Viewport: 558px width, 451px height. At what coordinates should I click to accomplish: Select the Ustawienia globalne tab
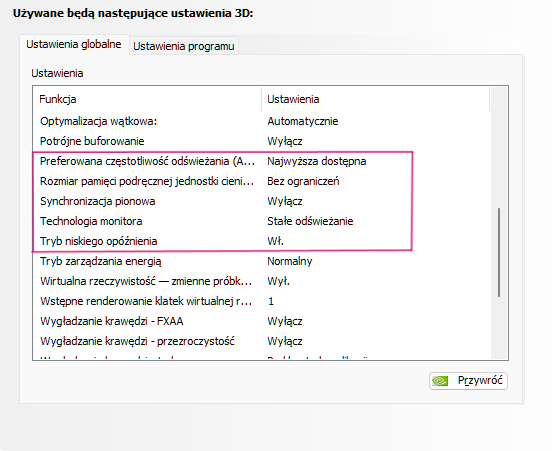[74, 44]
